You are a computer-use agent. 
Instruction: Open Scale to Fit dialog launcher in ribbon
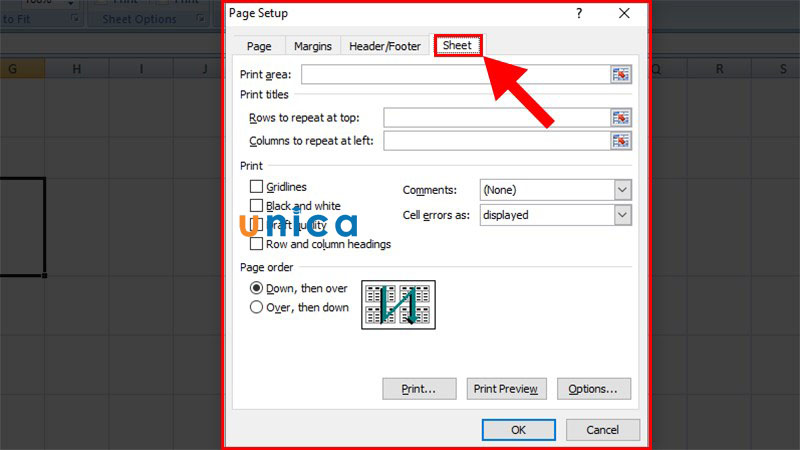tap(76, 19)
